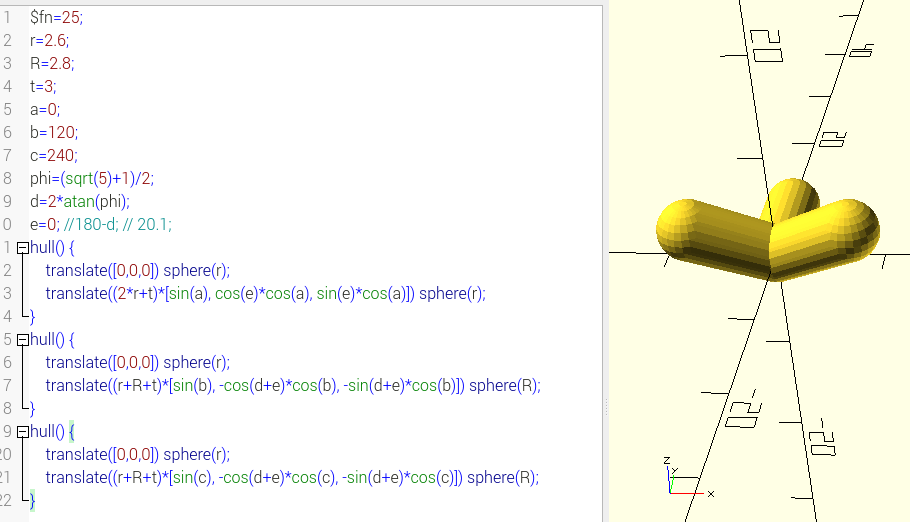Click the highlighted closing brace of last hull
Viewport: 910px width, 522px height.
point(32,501)
